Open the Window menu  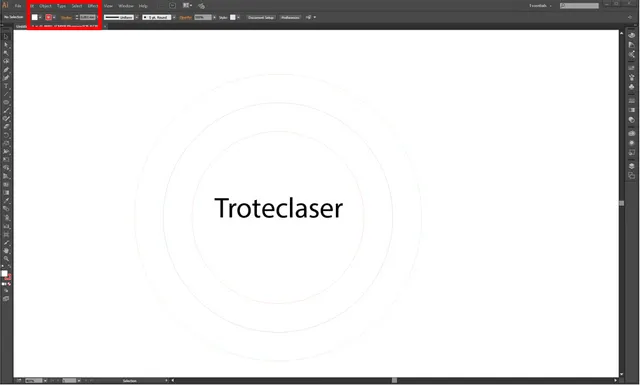126,6
